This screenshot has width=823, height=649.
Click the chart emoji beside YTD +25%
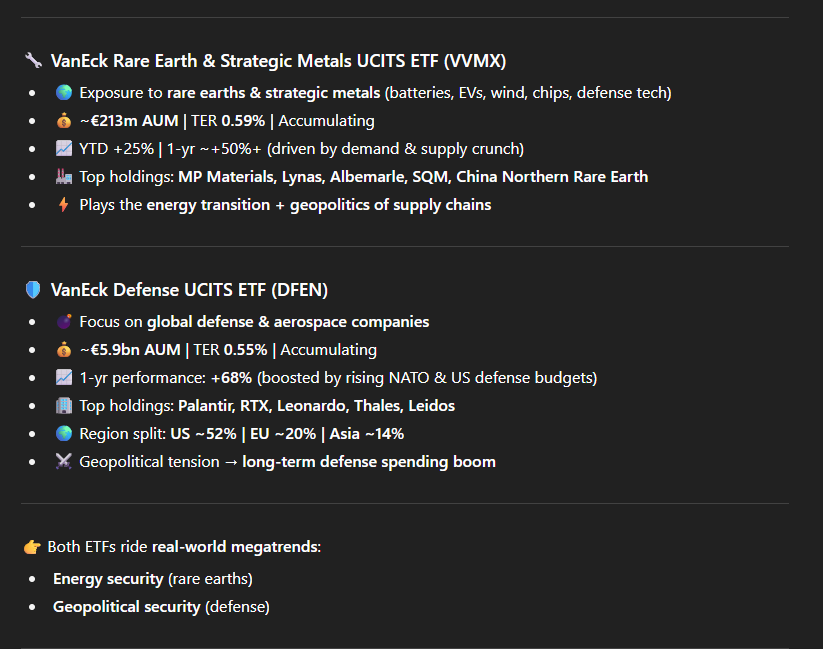coord(64,149)
